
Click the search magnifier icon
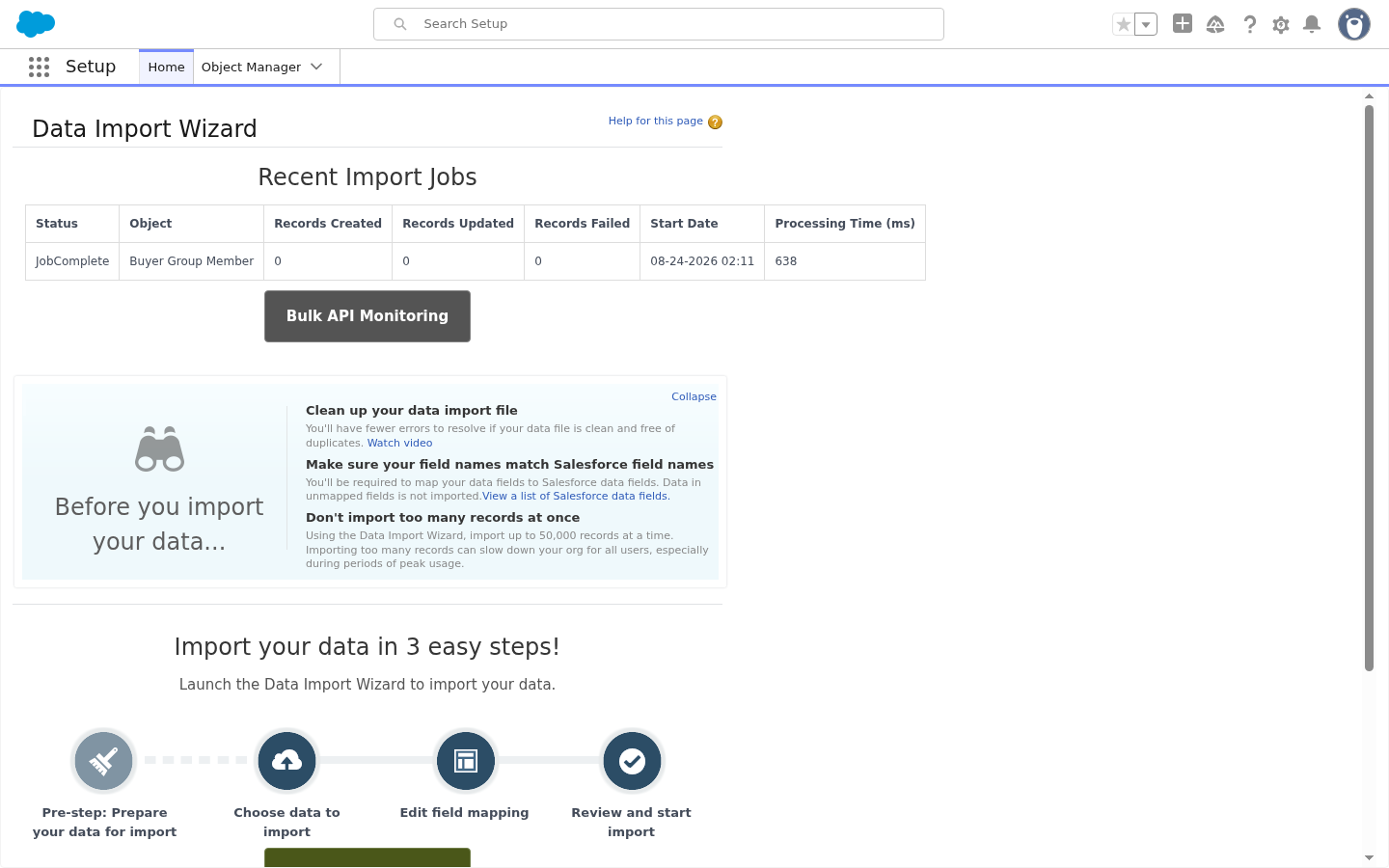(400, 24)
